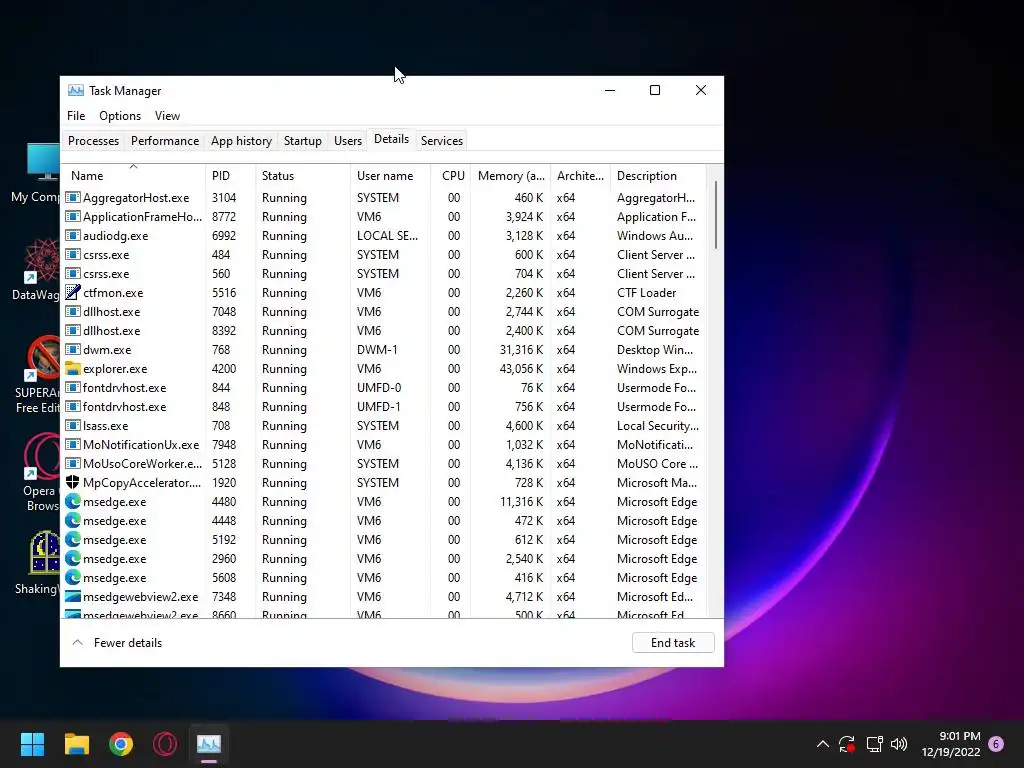Click the audiodg.exe process icon
1024x768 pixels.
pyautogui.click(x=73, y=235)
